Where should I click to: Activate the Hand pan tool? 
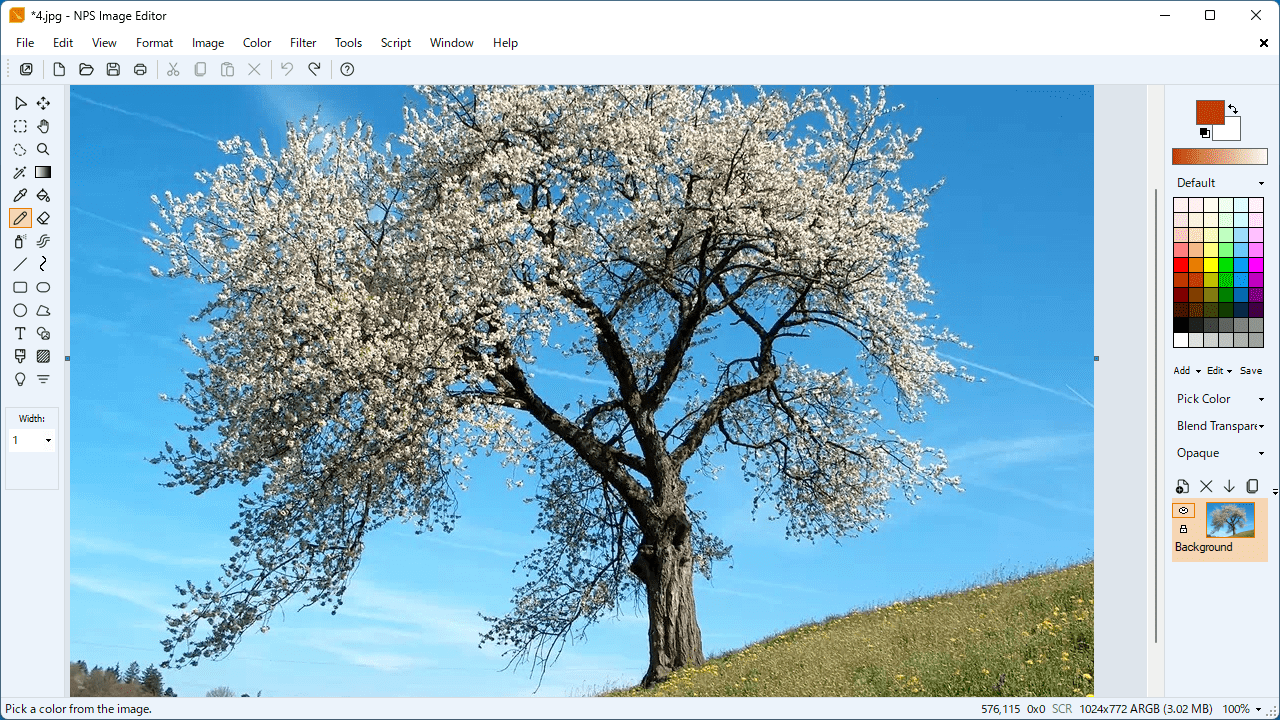[x=43, y=126]
